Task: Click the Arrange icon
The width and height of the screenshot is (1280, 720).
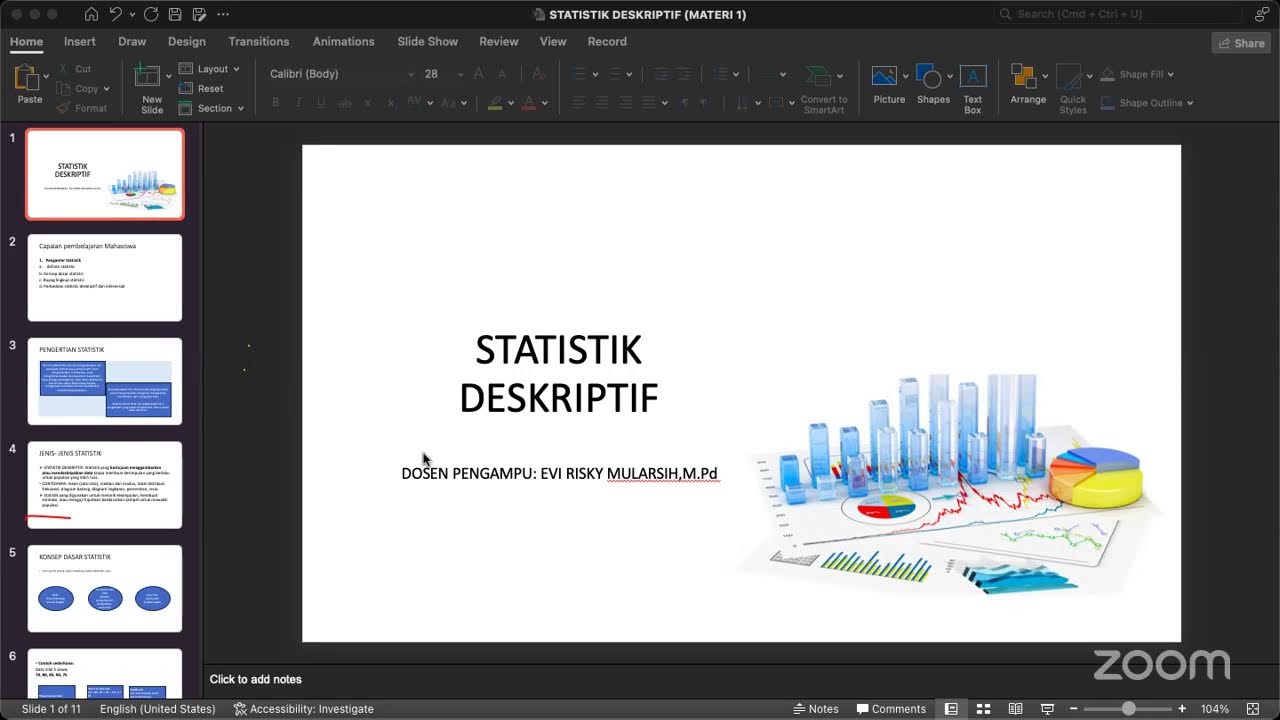Action: 1023,77
